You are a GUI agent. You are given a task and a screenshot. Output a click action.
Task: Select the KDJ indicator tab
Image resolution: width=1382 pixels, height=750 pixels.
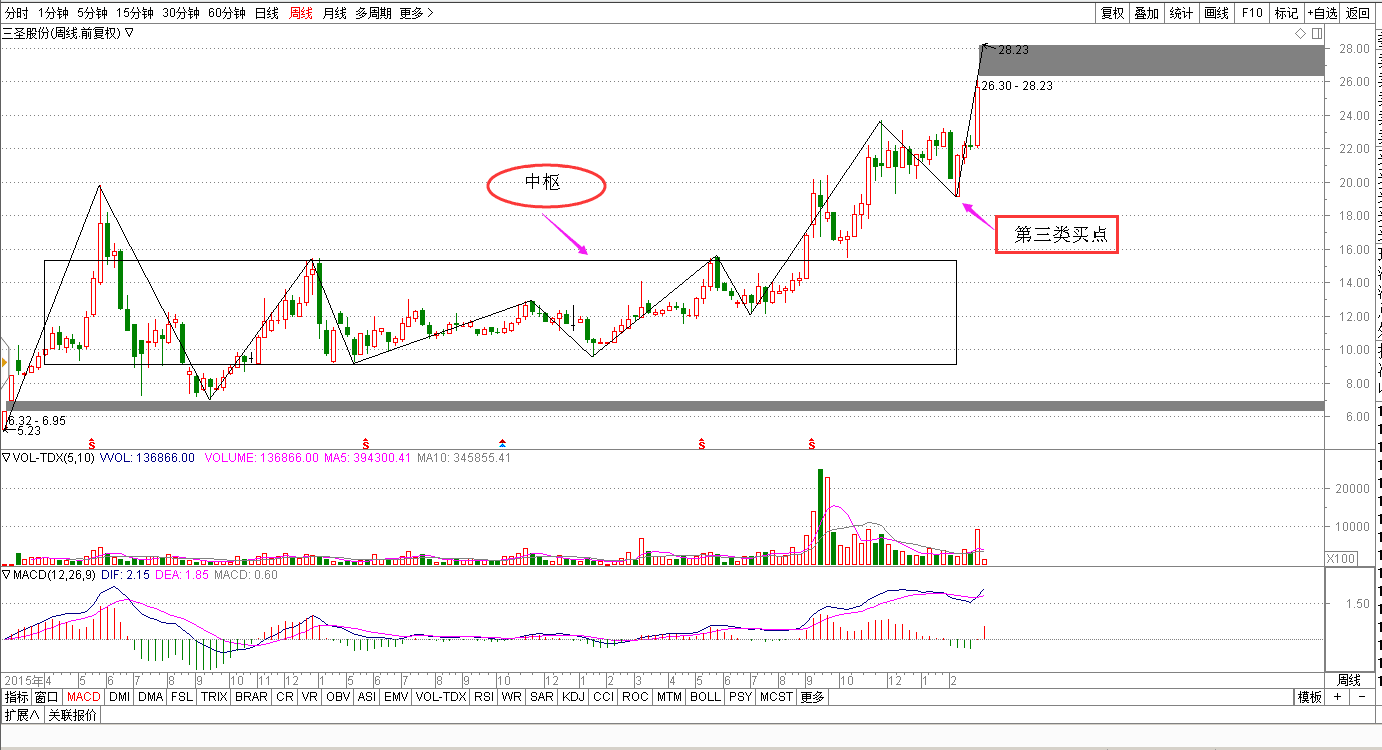click(573, 697)
